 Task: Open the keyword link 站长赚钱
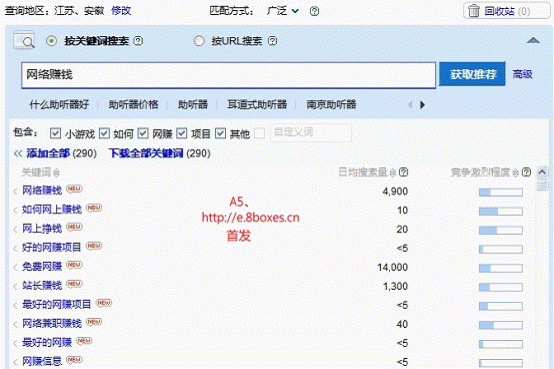point(42,285)
